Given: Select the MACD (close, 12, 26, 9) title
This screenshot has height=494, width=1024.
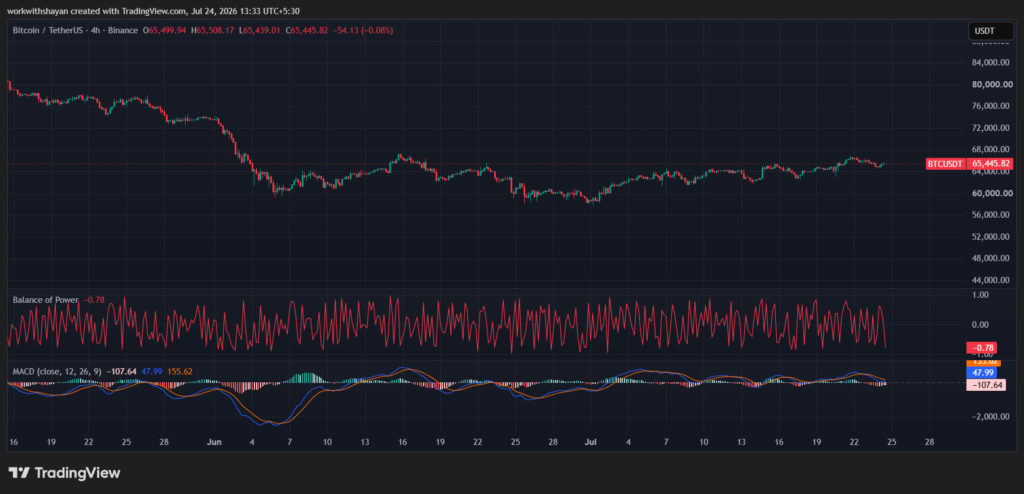Looking at the screenshot, I should [x=57, y=371].
